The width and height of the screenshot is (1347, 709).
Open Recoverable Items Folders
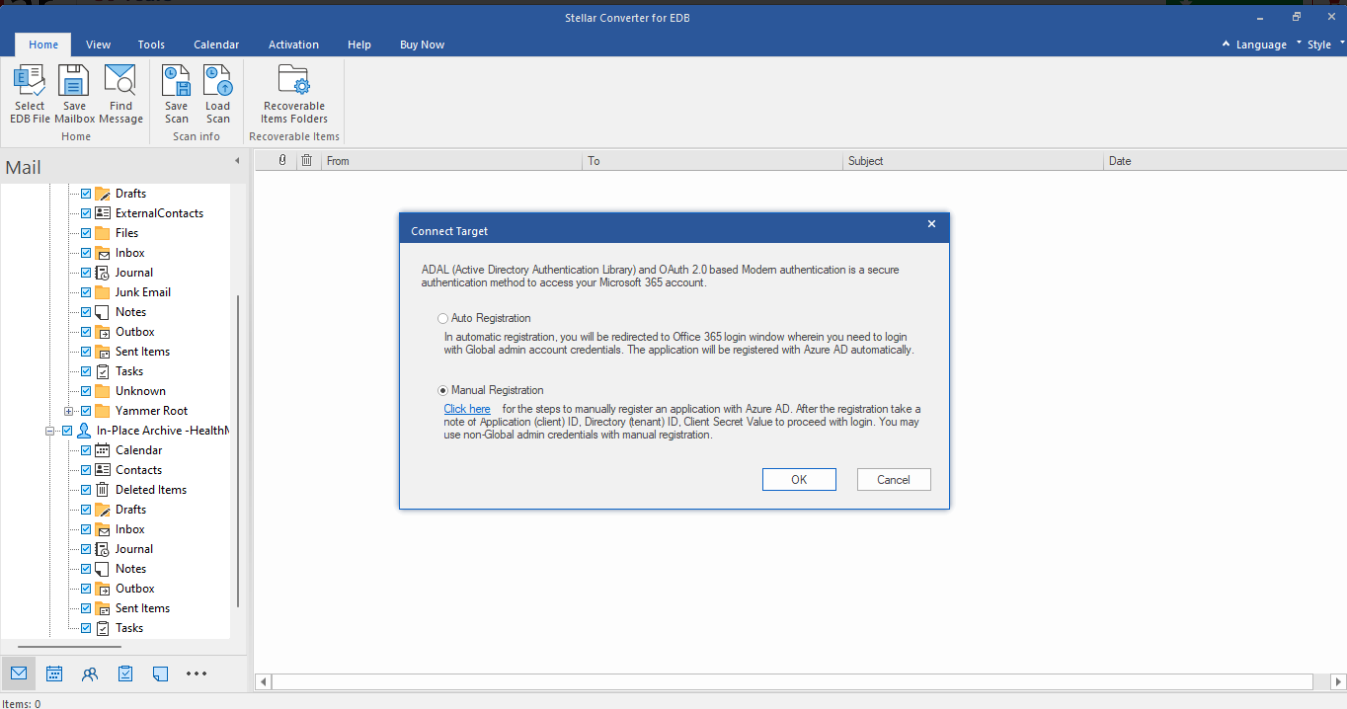coord(294,82)
